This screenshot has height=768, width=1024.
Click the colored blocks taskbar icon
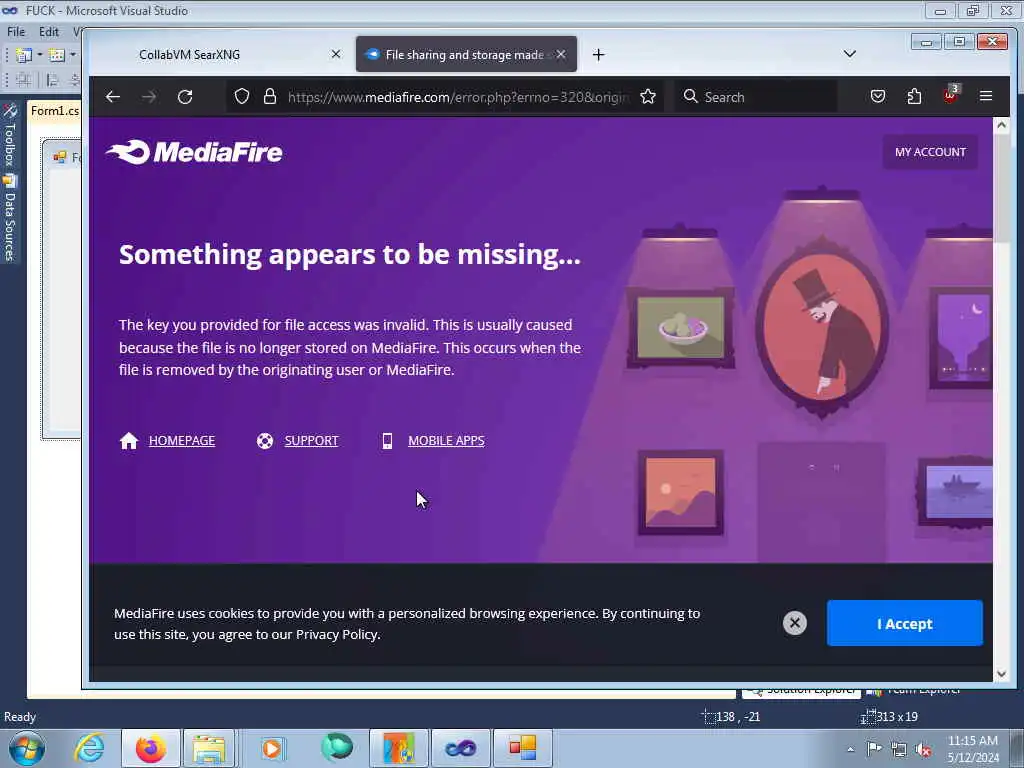(522, 748)
